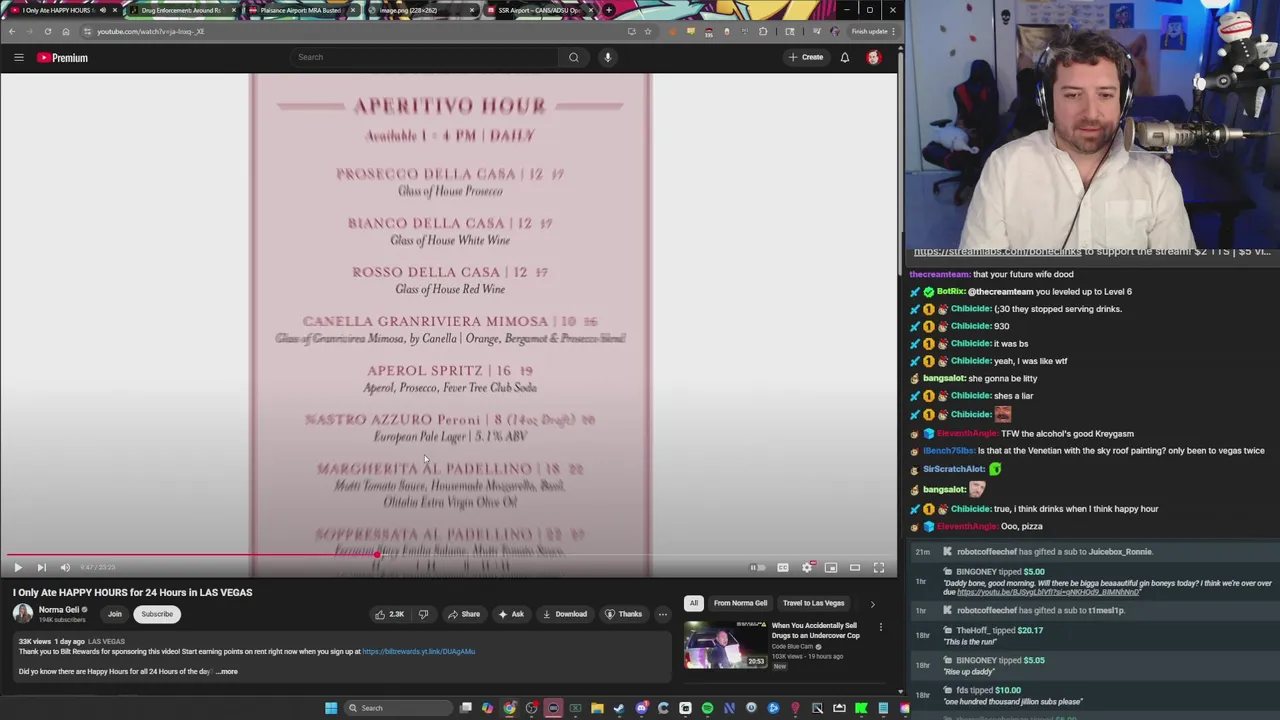
Task: Open the Create menu
Action: click(x=805, y=57)
